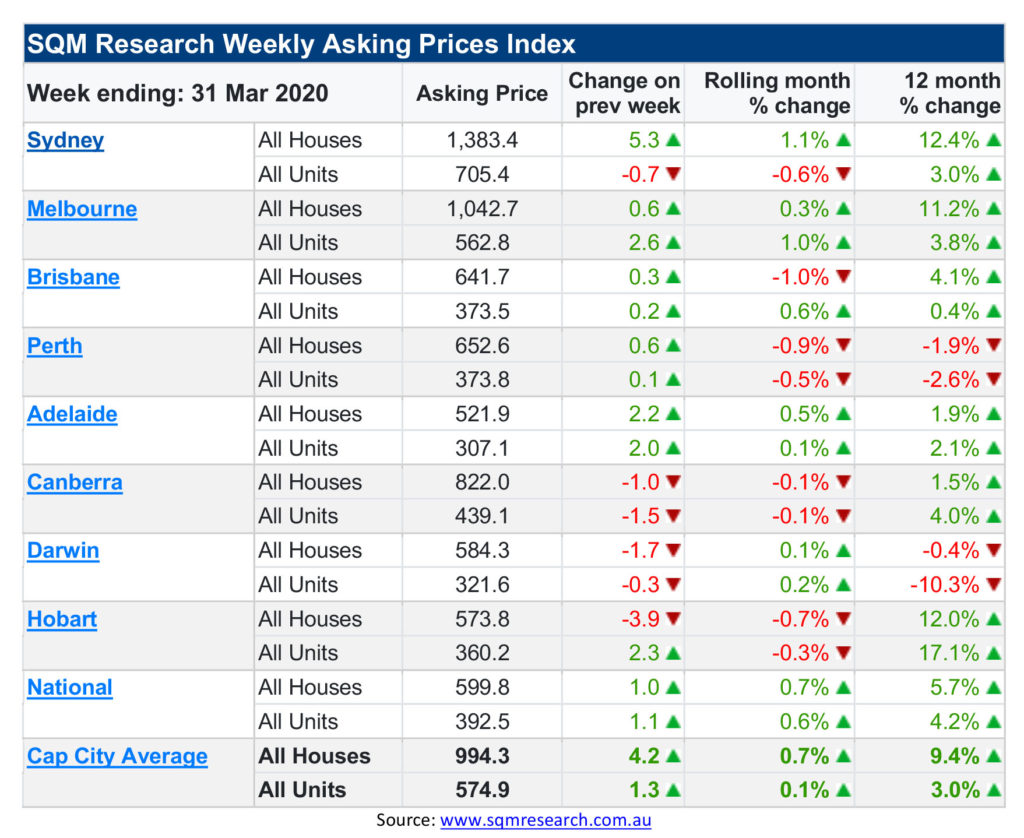The height and width of the screenshot is (838, 1024).
Task: Click the red arrow beside Darwin's -1.7
Action: (x=673, y=550)
